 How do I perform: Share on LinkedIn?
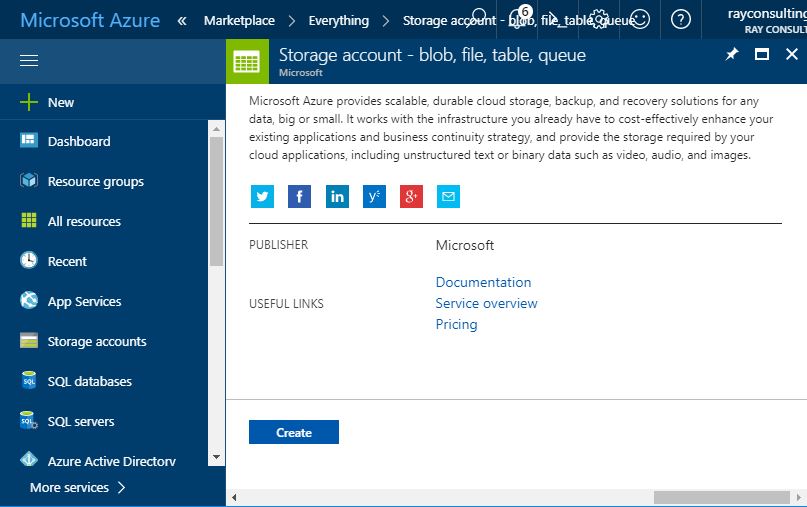click(x=337, y=197)
